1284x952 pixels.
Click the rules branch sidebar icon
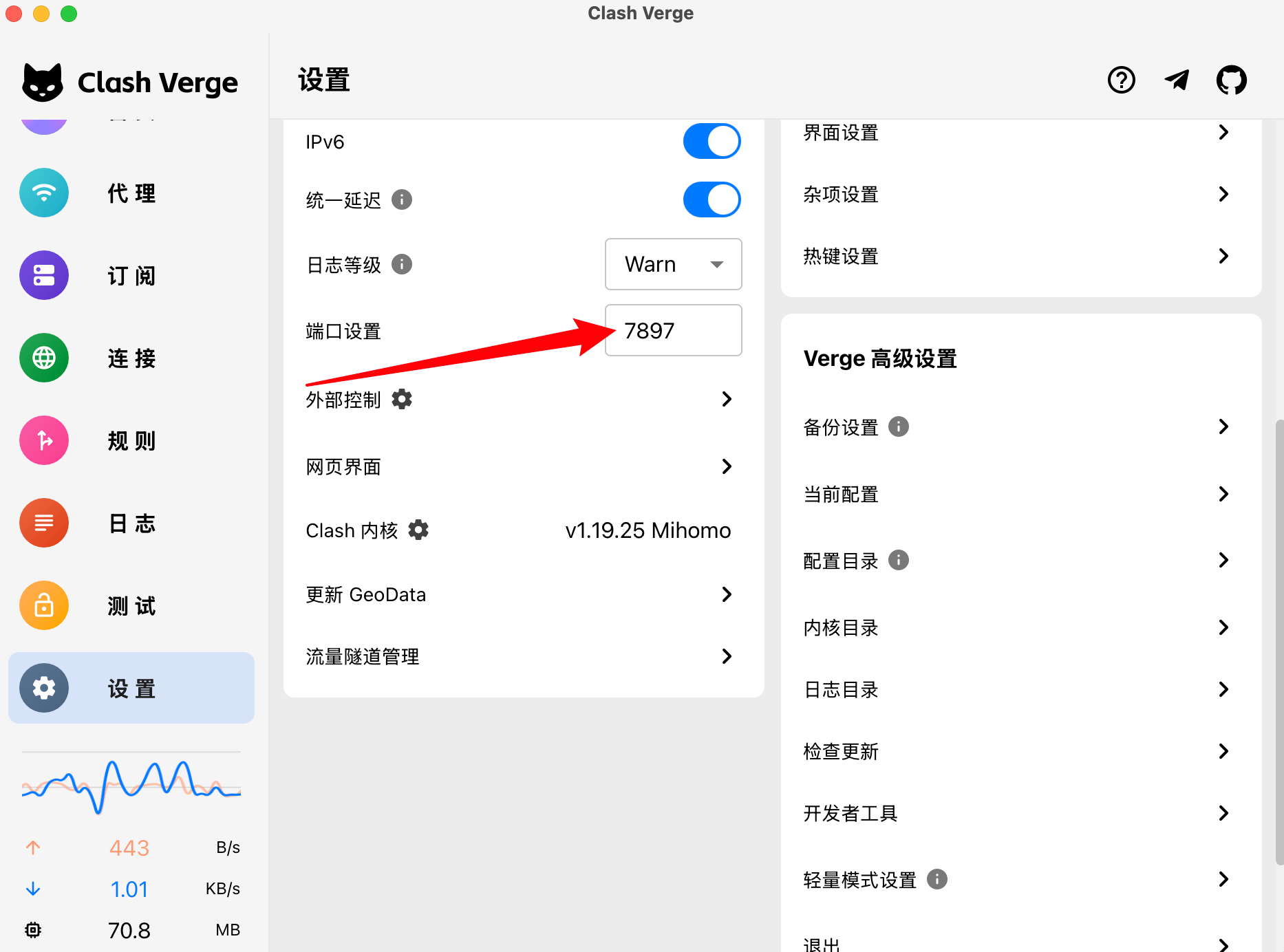(44, 440)
